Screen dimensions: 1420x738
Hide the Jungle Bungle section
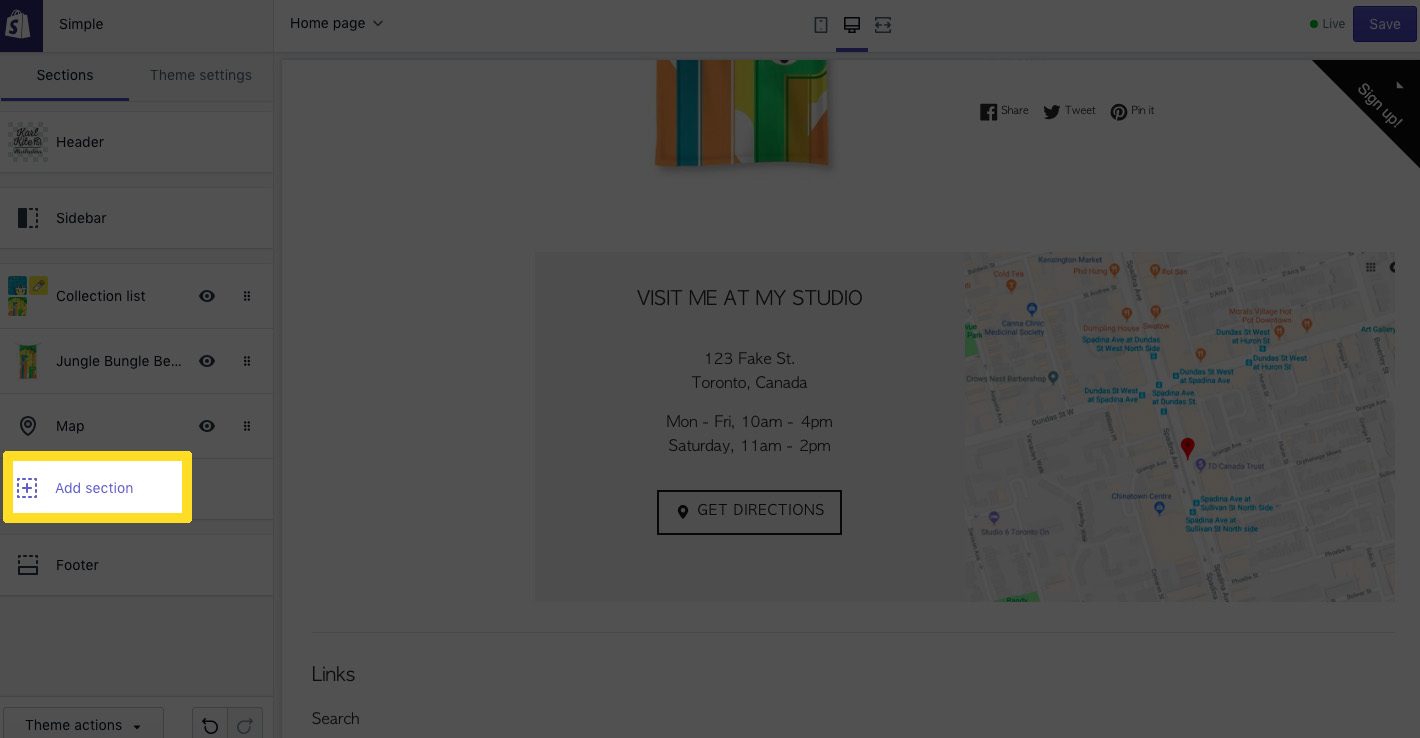coord(206,361)
